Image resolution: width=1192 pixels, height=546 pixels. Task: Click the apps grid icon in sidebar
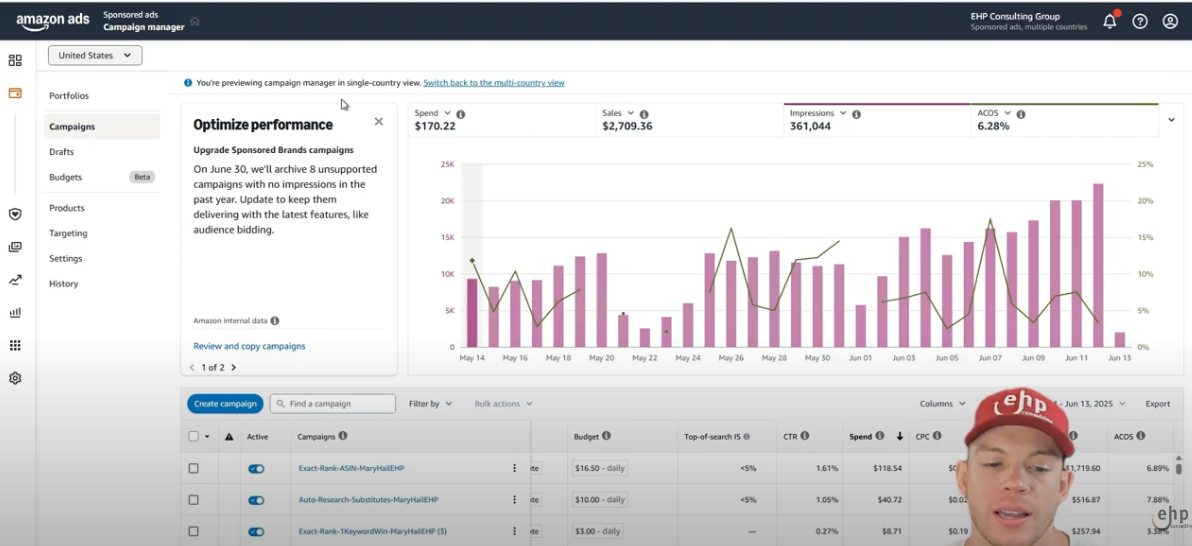coord(15,345)
